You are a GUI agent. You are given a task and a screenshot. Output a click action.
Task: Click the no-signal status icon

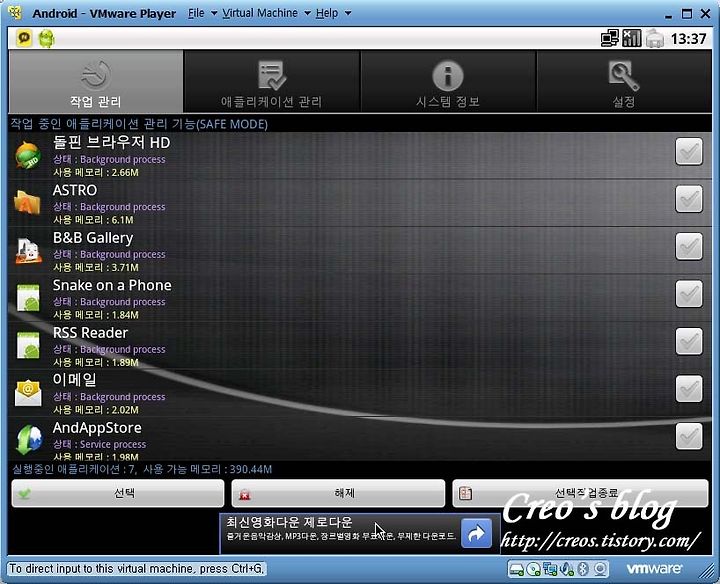(632, 39)
